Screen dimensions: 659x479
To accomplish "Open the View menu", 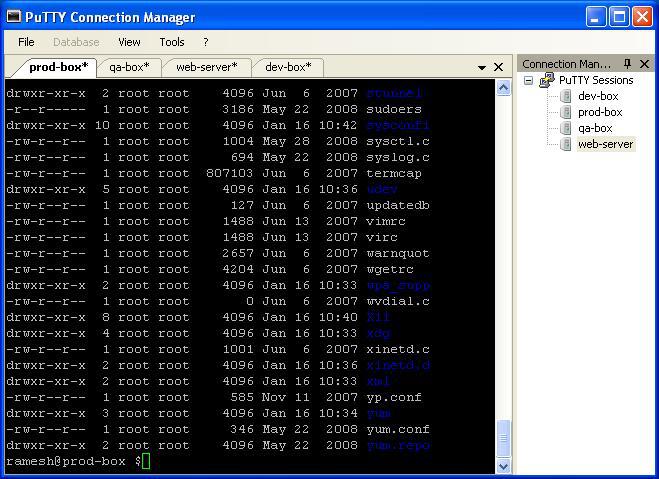I will pos(129,42).
